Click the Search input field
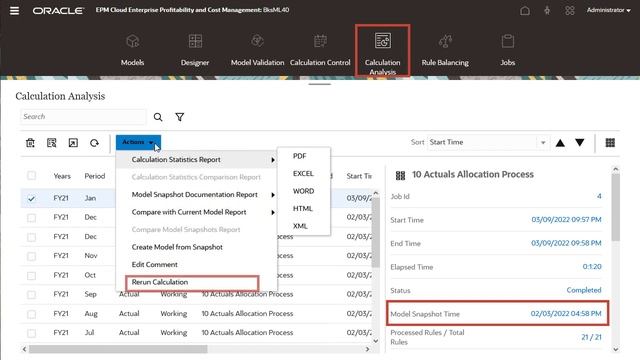 point(83,117)
